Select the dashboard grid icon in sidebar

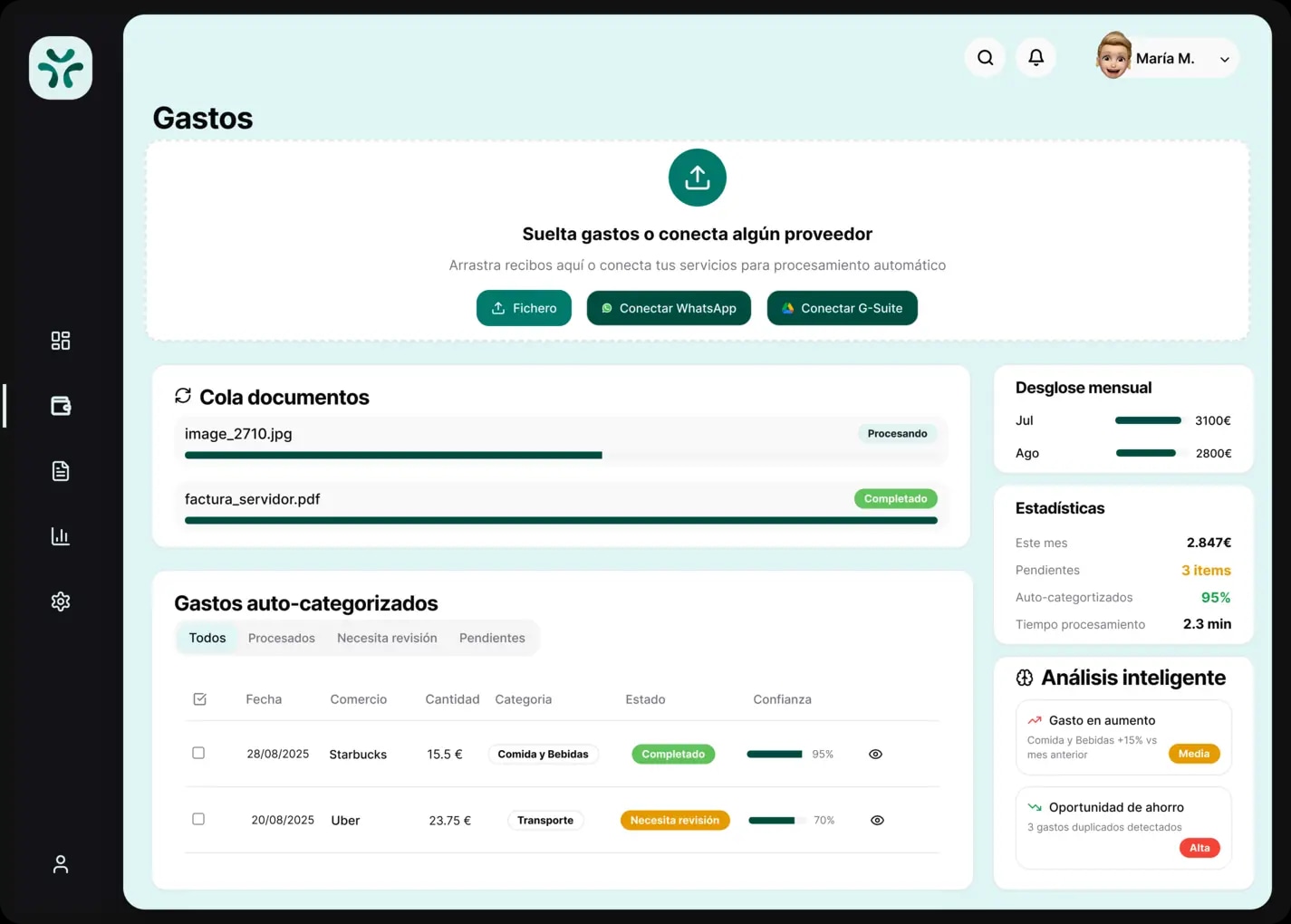point(60,340)
